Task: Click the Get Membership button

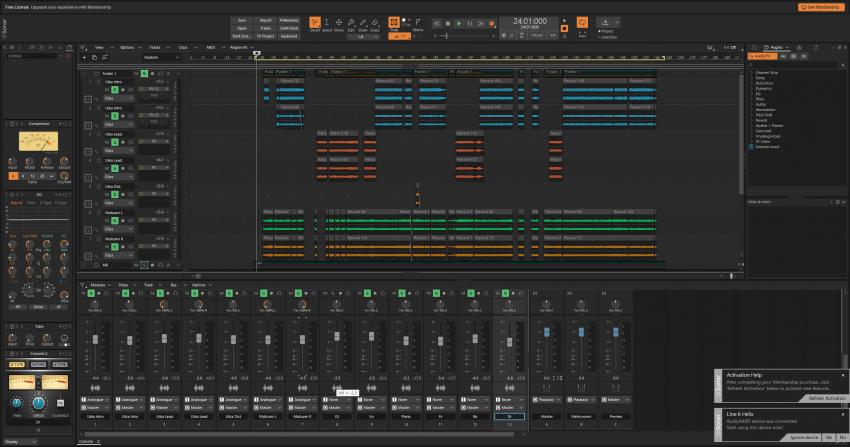Action: coord(819,6)
